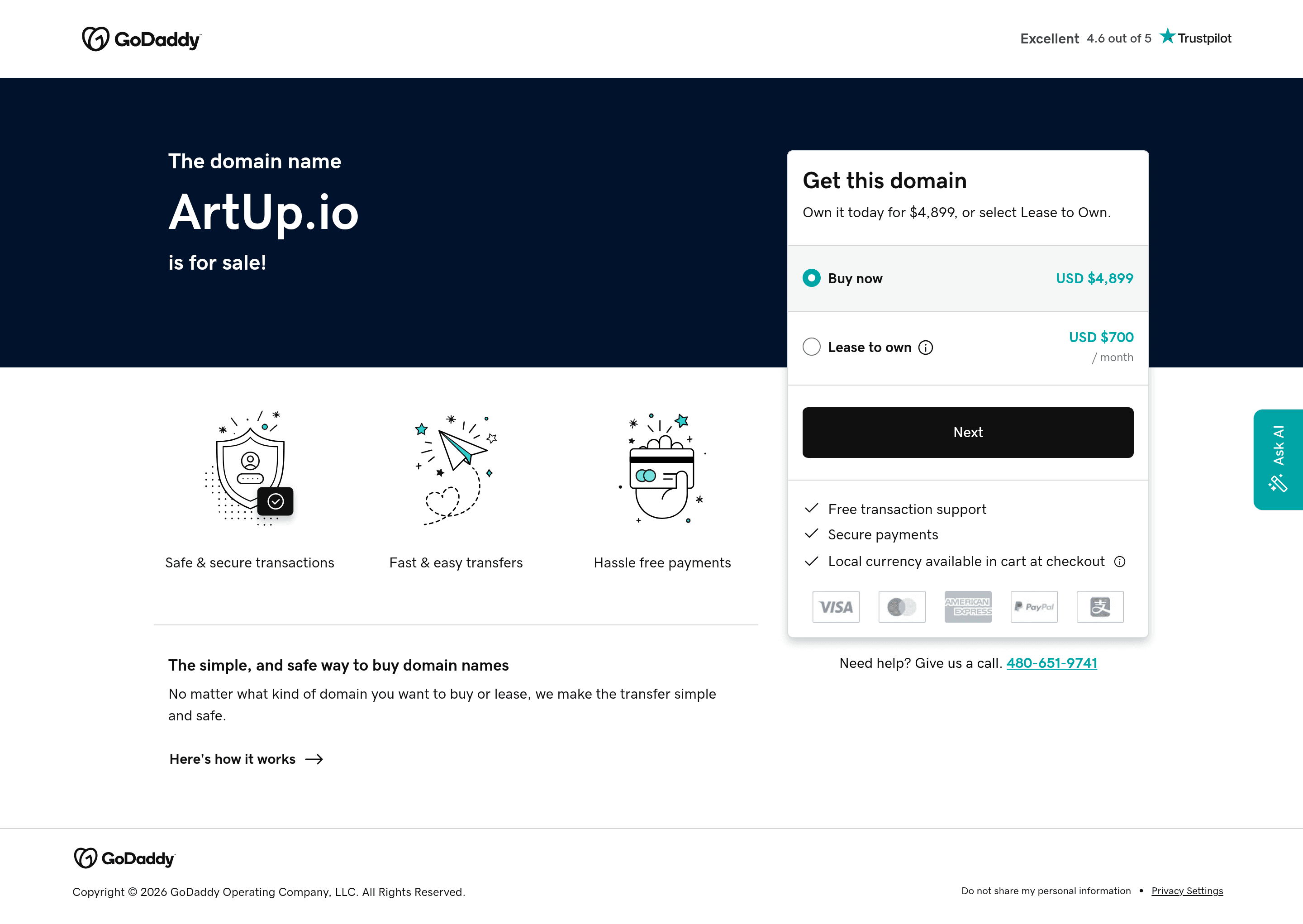Viewport: 1303px width, 924px height.
Task: Click the Alipay payment icon
Action: 1100,606
